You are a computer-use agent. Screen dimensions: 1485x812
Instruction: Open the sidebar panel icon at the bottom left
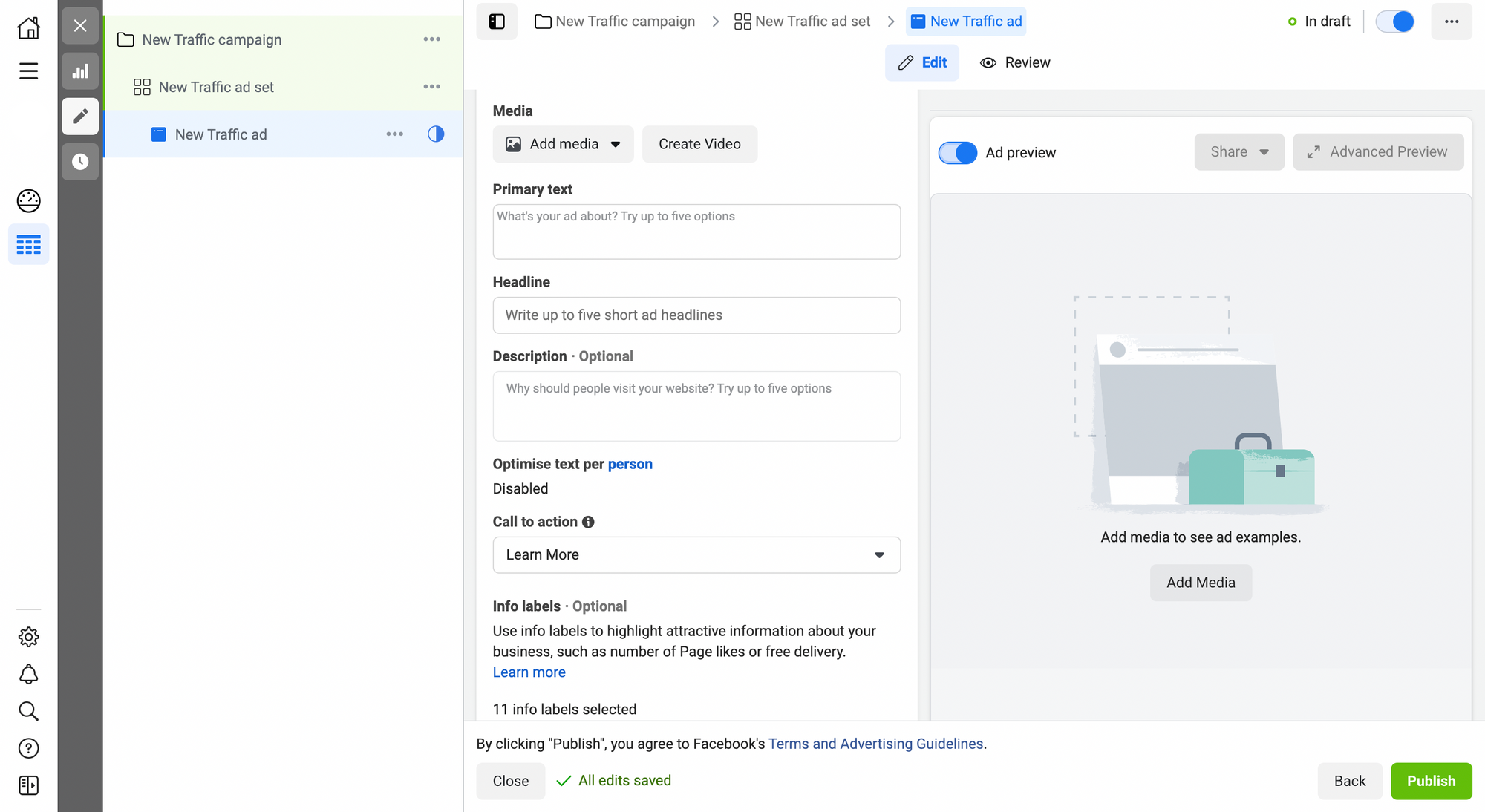[28, 785]
